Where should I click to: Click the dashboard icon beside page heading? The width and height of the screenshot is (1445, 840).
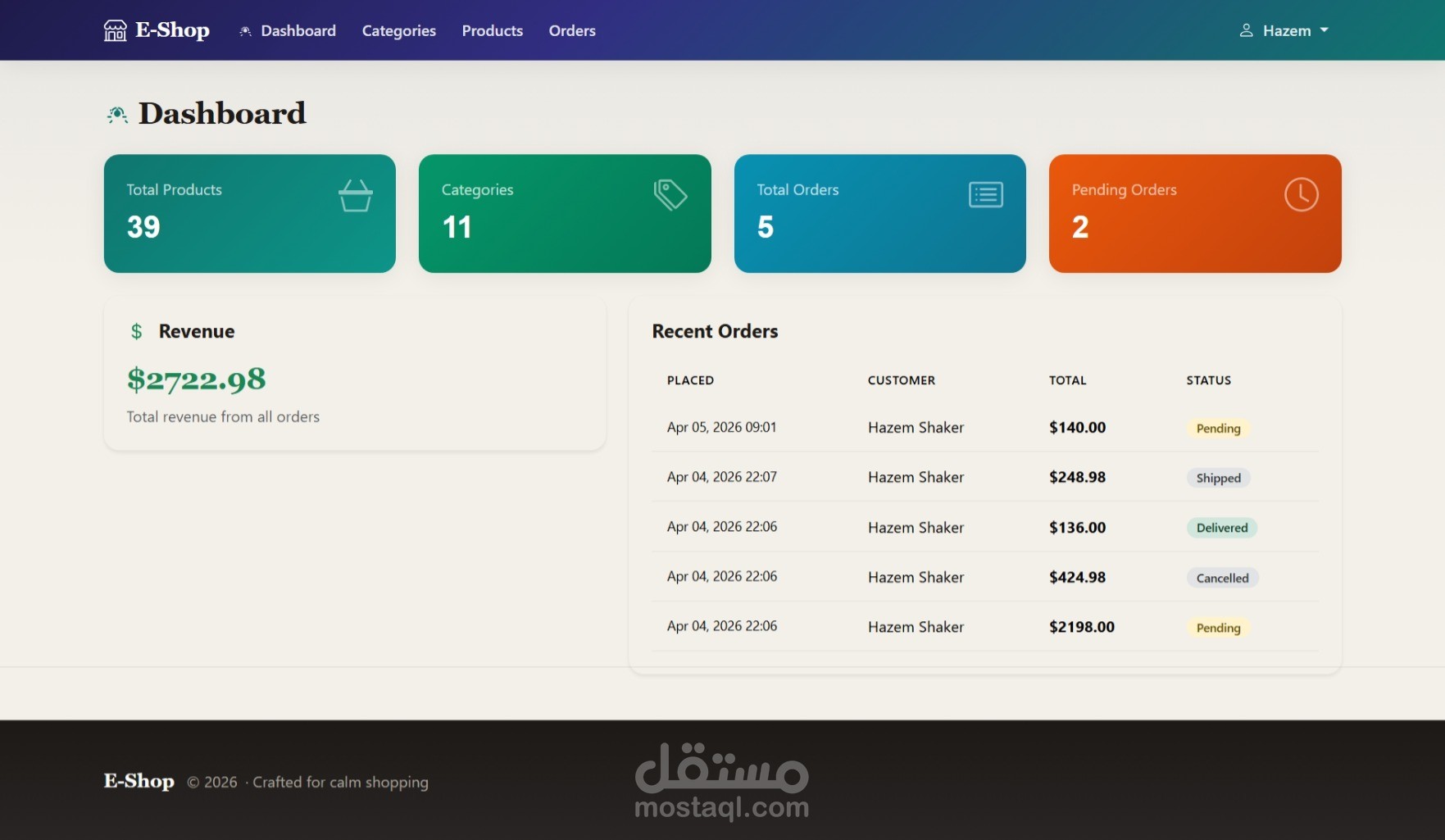tap(117, 114)
